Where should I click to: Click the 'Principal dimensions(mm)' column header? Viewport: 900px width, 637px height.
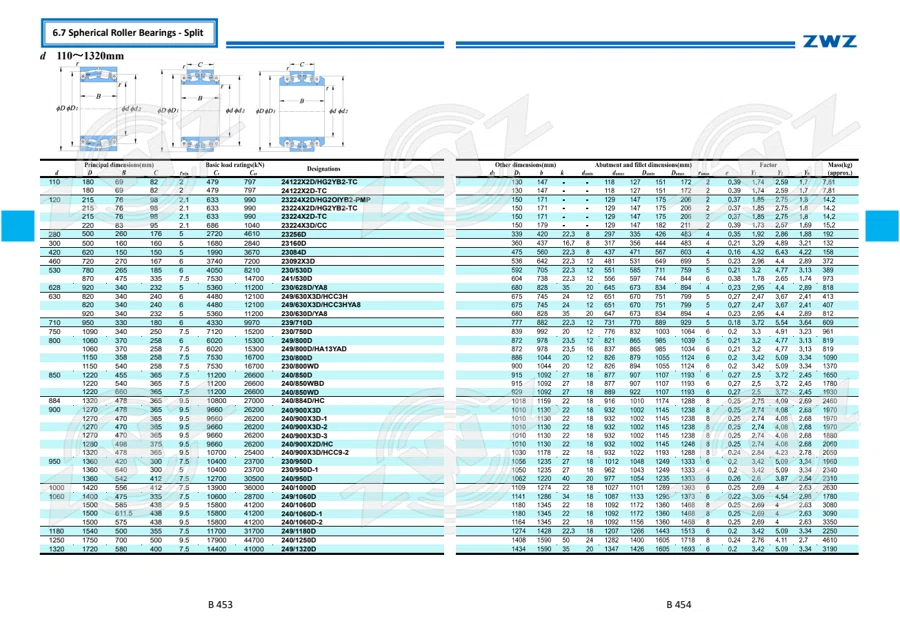pos(119,165)
